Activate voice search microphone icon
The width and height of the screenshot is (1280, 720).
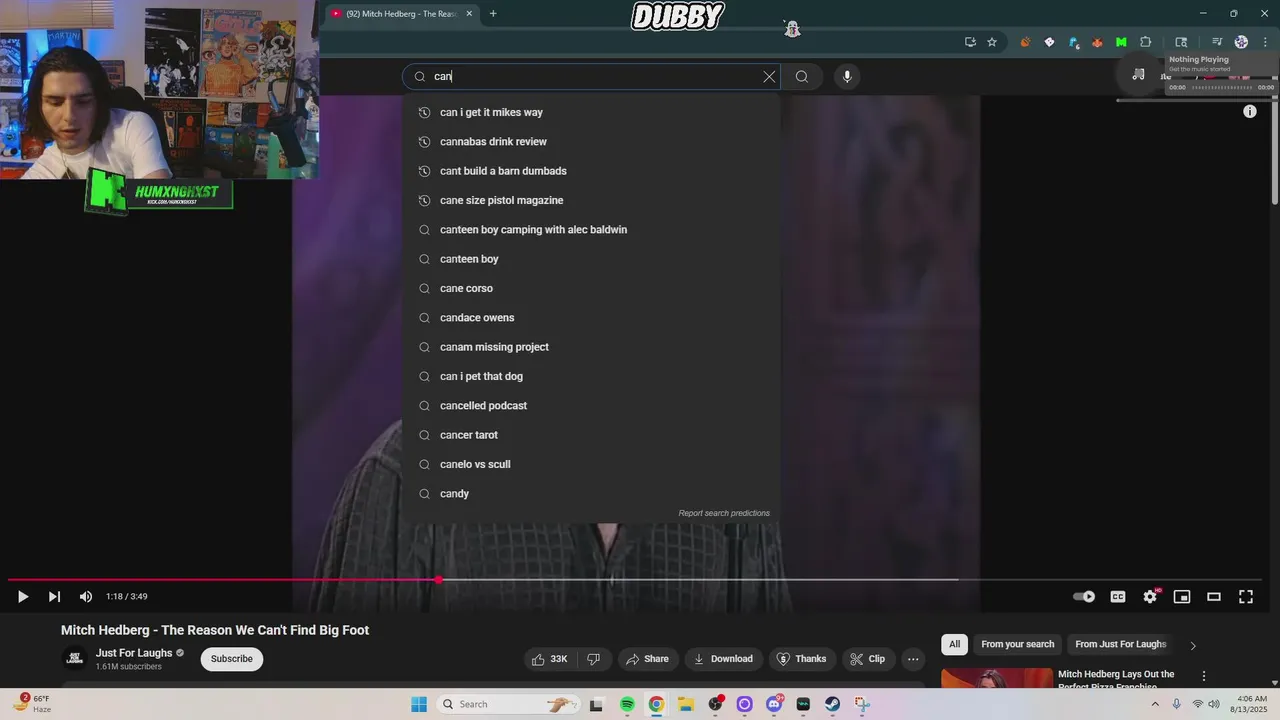coord(847,76)
